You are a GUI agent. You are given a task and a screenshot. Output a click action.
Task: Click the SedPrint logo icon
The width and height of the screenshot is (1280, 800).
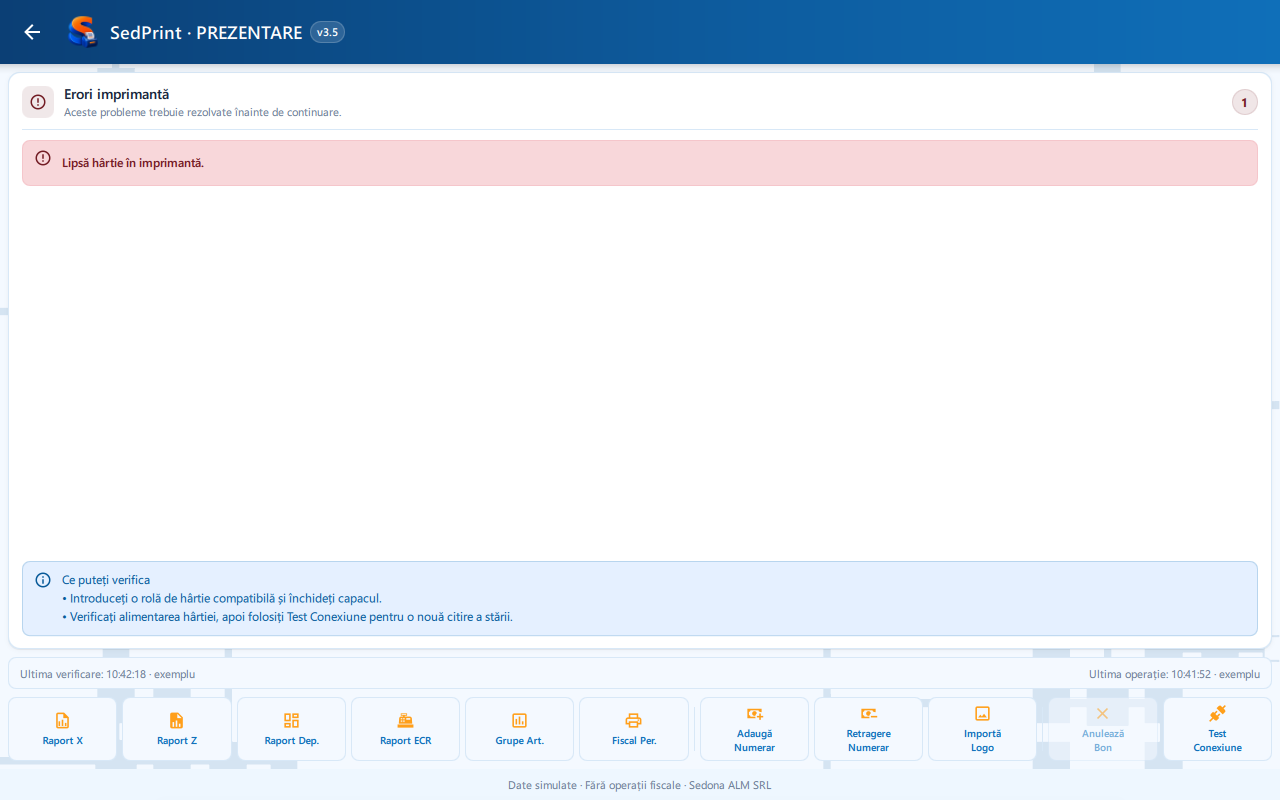coord(82,32)
